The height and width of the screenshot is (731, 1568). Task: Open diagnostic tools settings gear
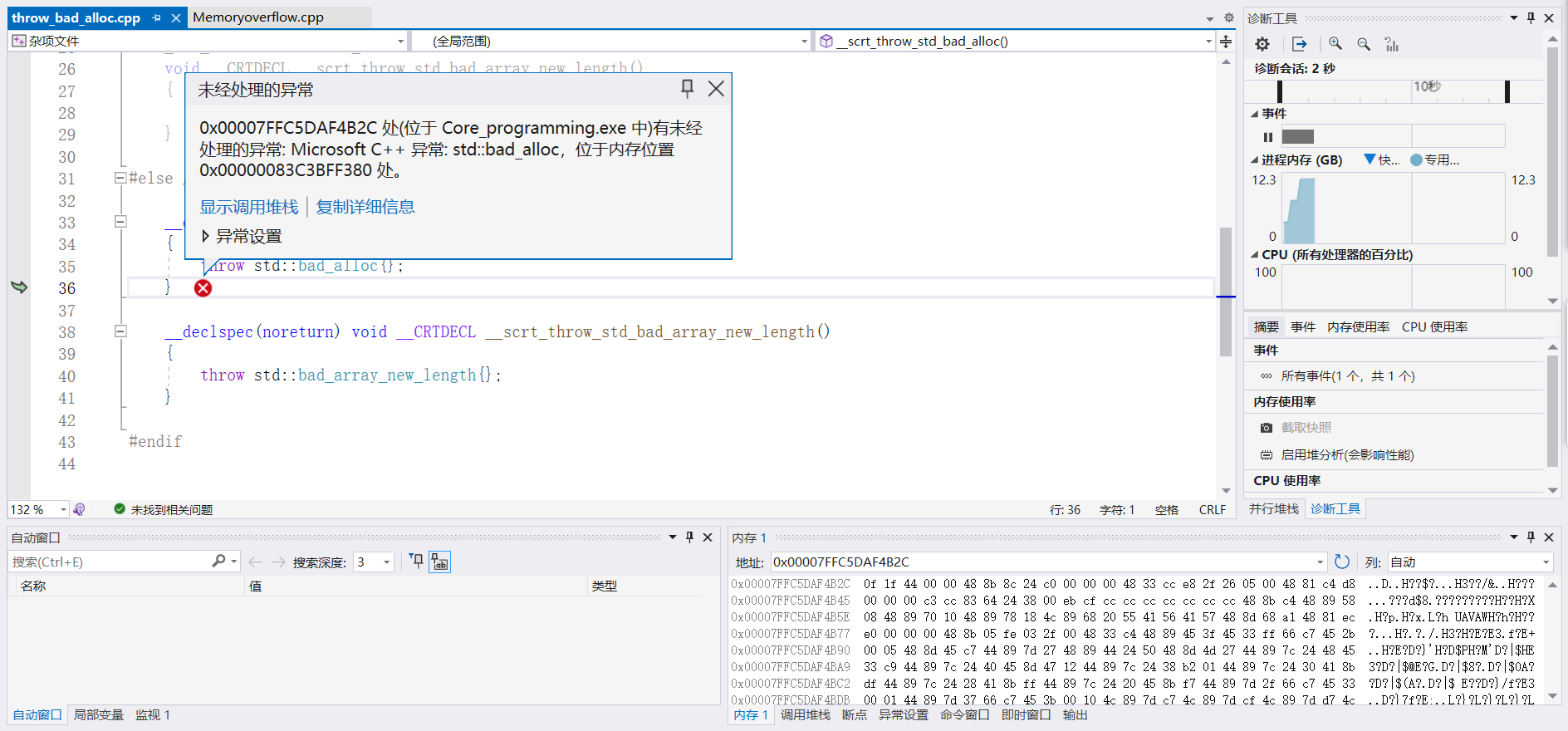point(1262,44)
